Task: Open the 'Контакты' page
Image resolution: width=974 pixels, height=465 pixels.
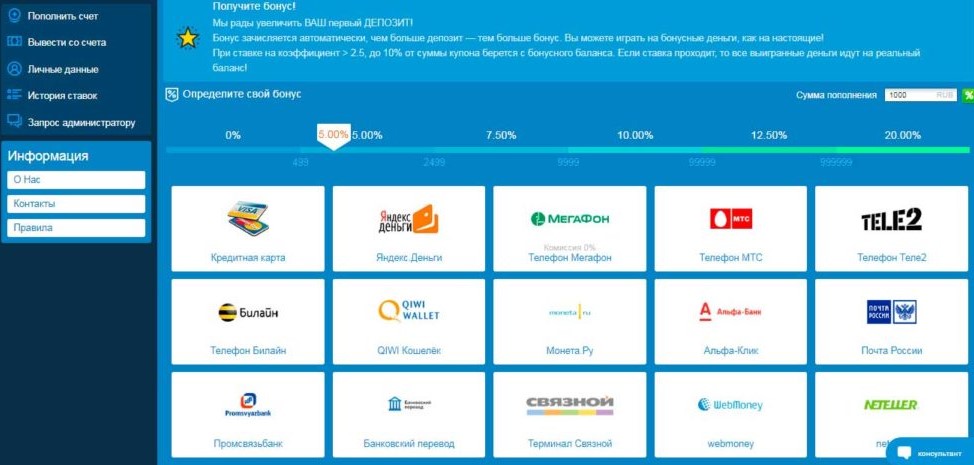Action: point(76,204)
